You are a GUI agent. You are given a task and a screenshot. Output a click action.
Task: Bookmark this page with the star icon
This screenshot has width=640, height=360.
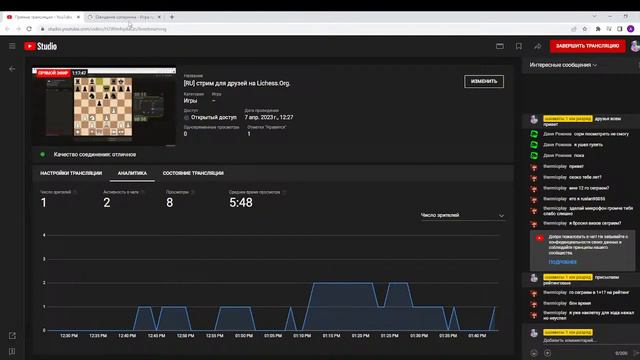point(584,29)
